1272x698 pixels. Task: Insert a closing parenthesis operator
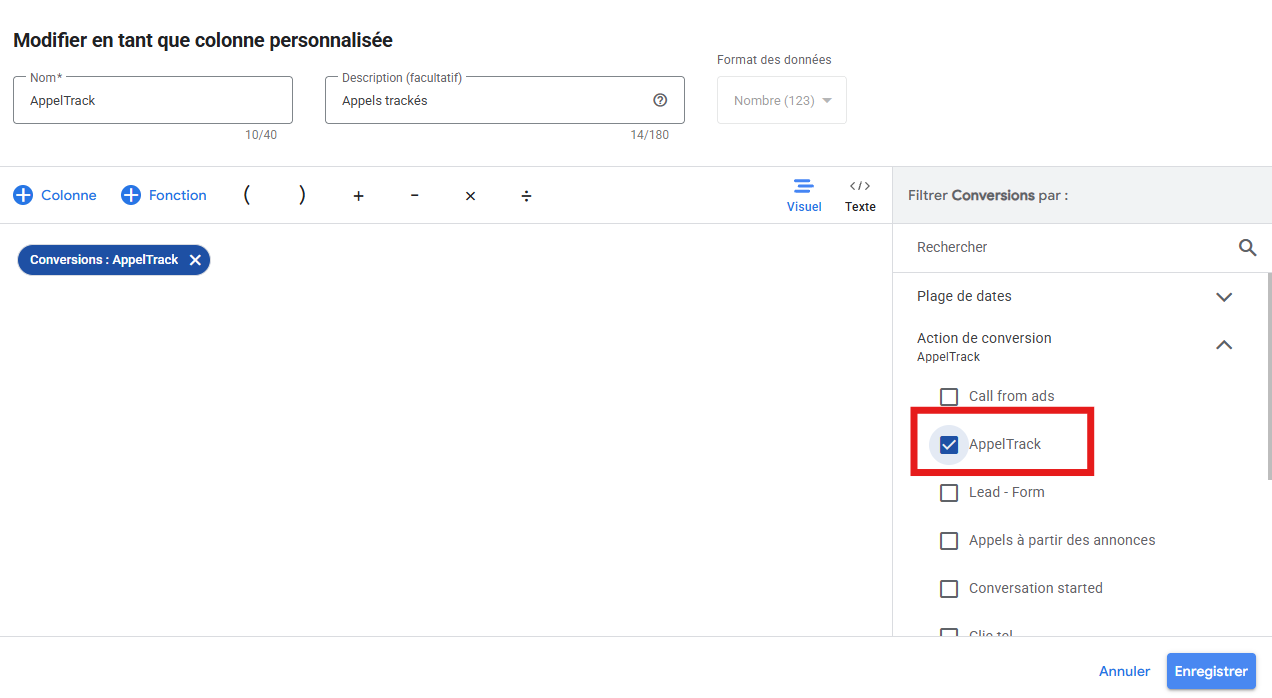(302, 196)
